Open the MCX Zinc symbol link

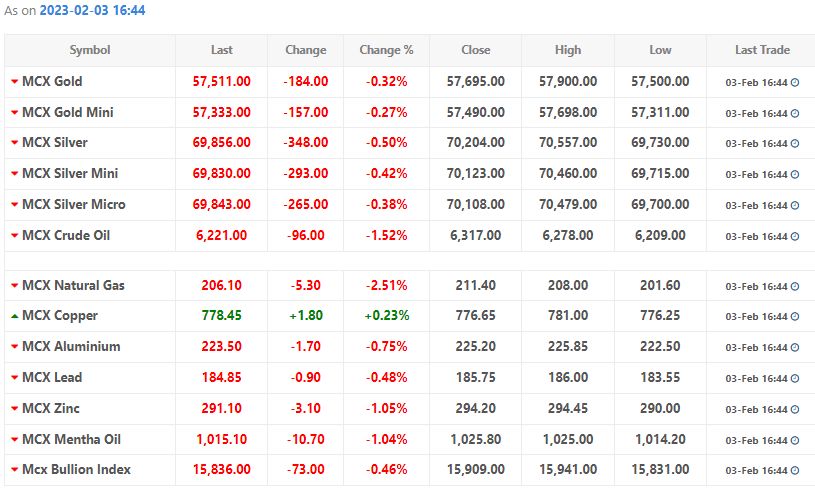coord(51,408)
